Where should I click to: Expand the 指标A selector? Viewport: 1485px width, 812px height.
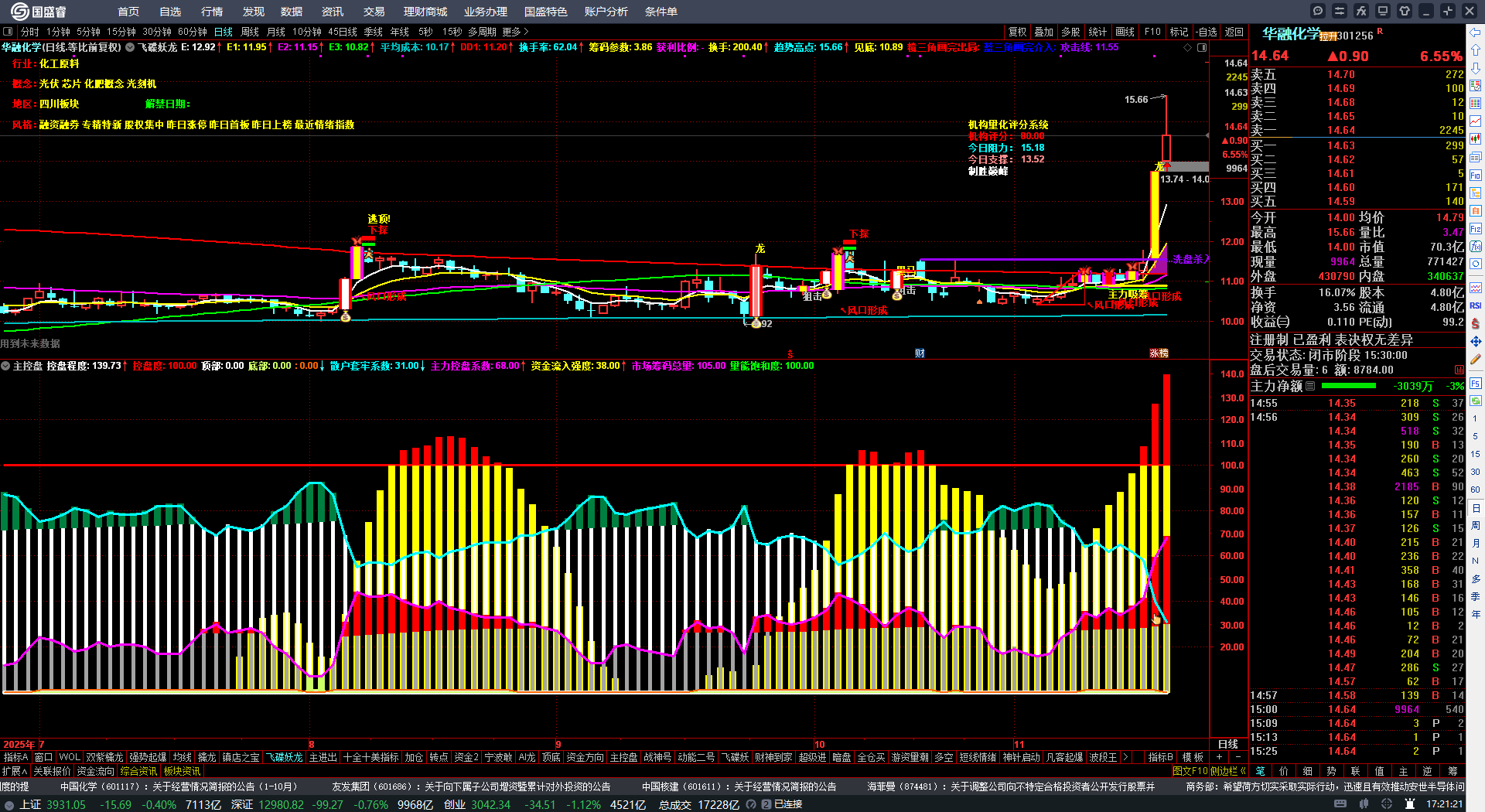(16, 757)
